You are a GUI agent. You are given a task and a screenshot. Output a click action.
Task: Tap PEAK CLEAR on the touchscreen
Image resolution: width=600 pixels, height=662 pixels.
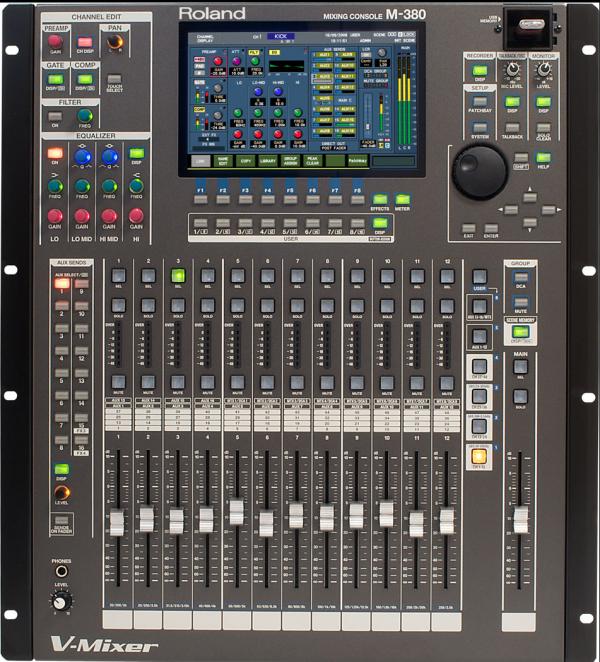312,161
